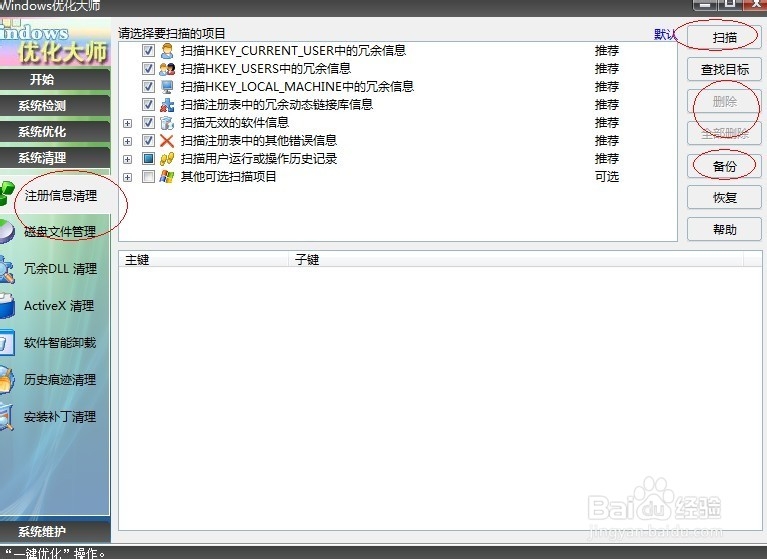767x559 pixels.
Task: Select 磁盘文件管理 label in sidebar
Action: 60,231
